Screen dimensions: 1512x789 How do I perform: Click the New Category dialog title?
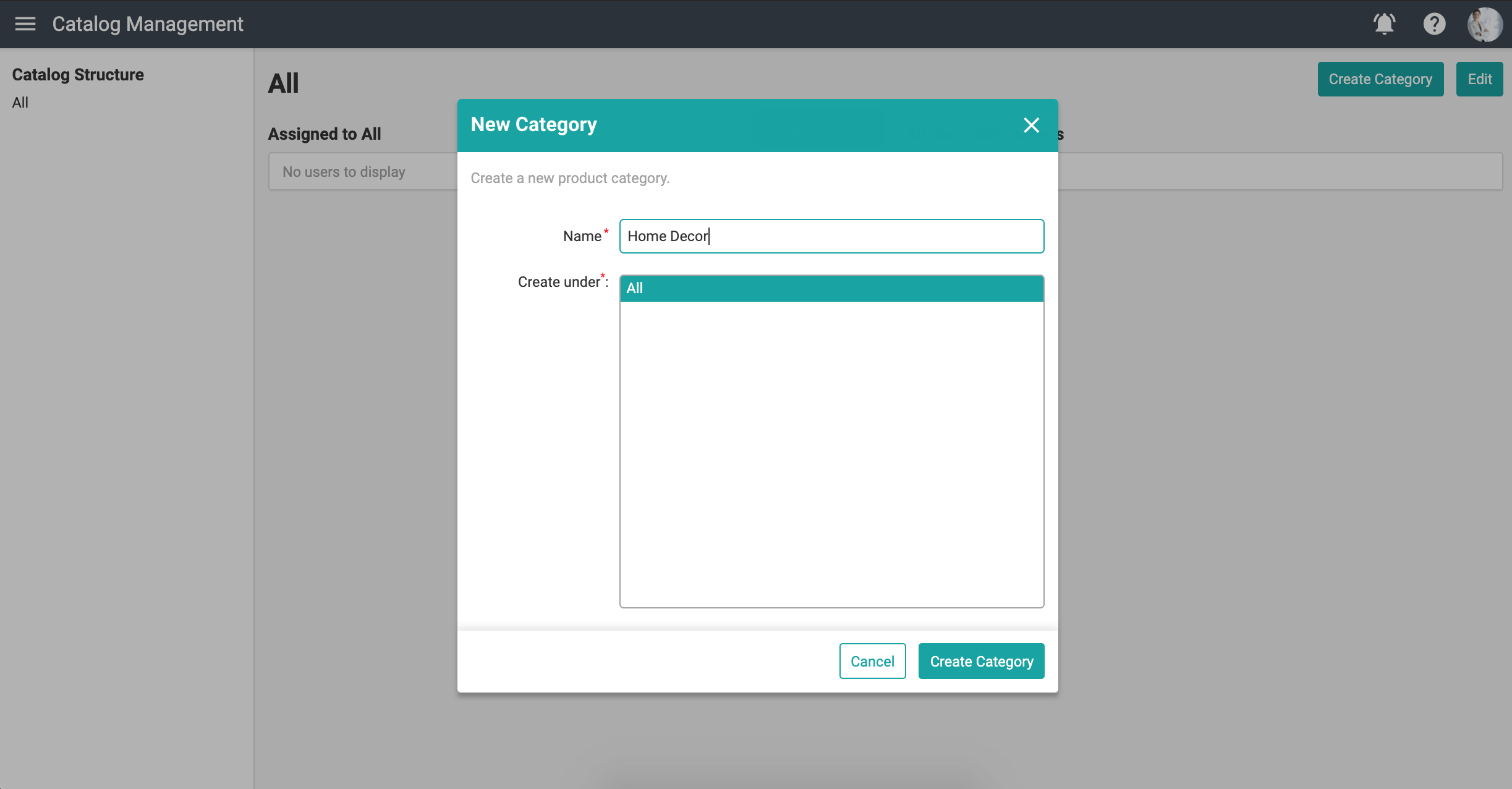coord(533,125)
